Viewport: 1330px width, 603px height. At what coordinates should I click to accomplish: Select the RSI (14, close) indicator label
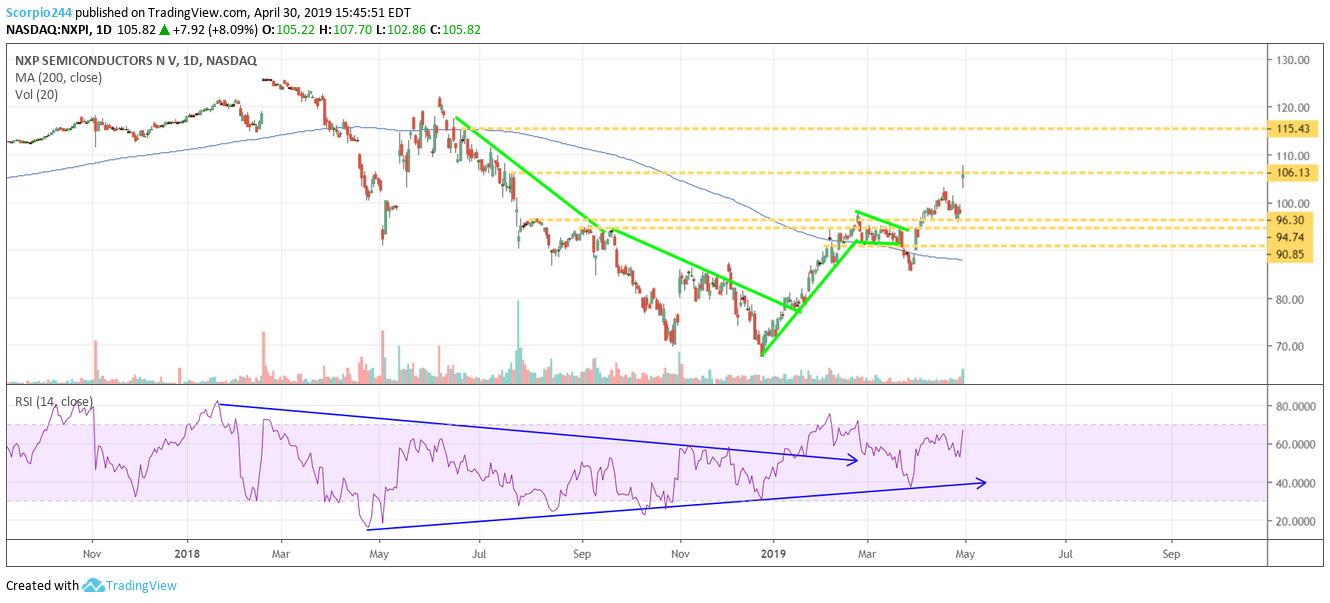click(53, 402)
